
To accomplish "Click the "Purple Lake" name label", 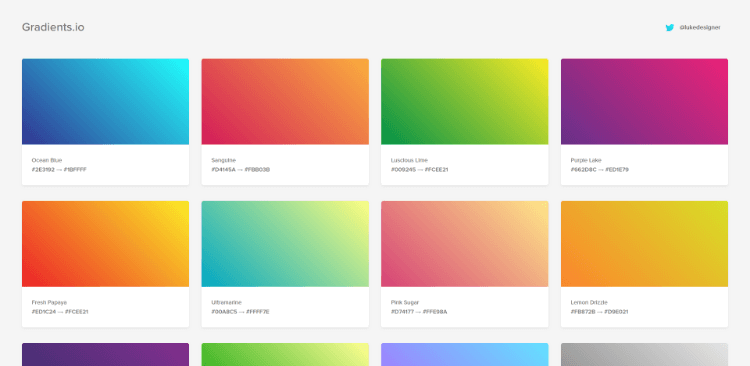I will point(586,160).
